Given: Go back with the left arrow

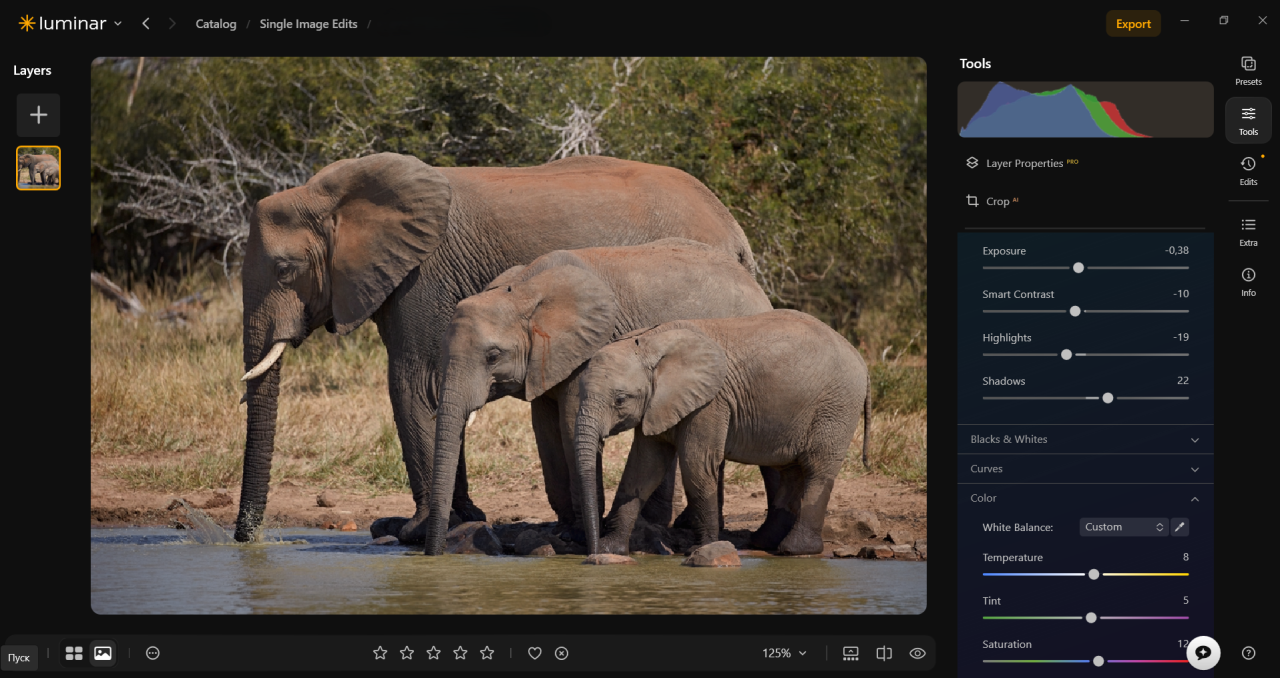Looking at the screenshot, I should tap(146, 23).
